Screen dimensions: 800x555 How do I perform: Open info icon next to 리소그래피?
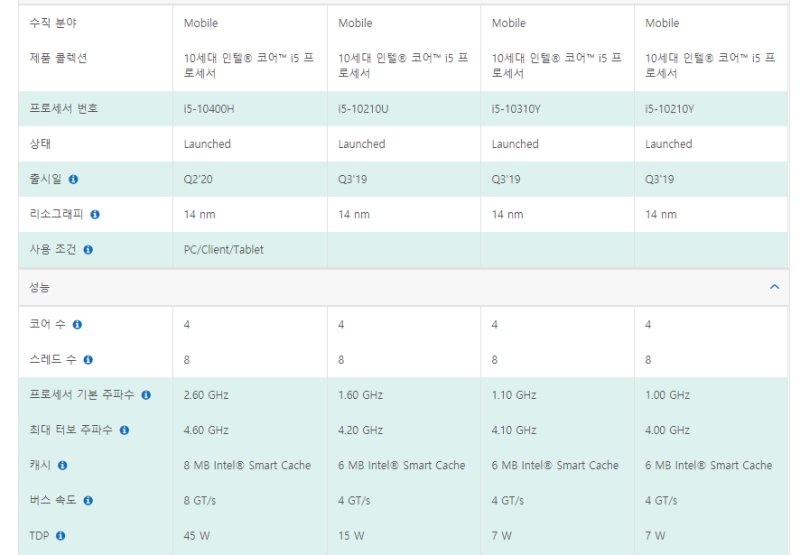pos(95,215)
